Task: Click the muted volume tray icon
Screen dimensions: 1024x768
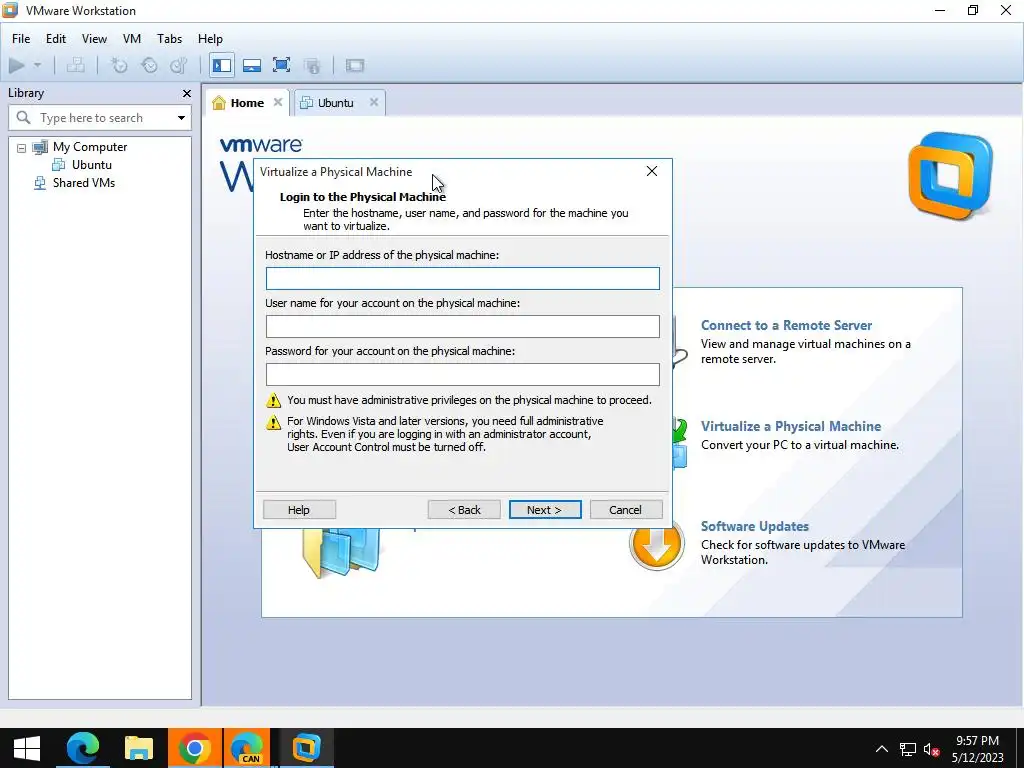Action: coord(932,749)
